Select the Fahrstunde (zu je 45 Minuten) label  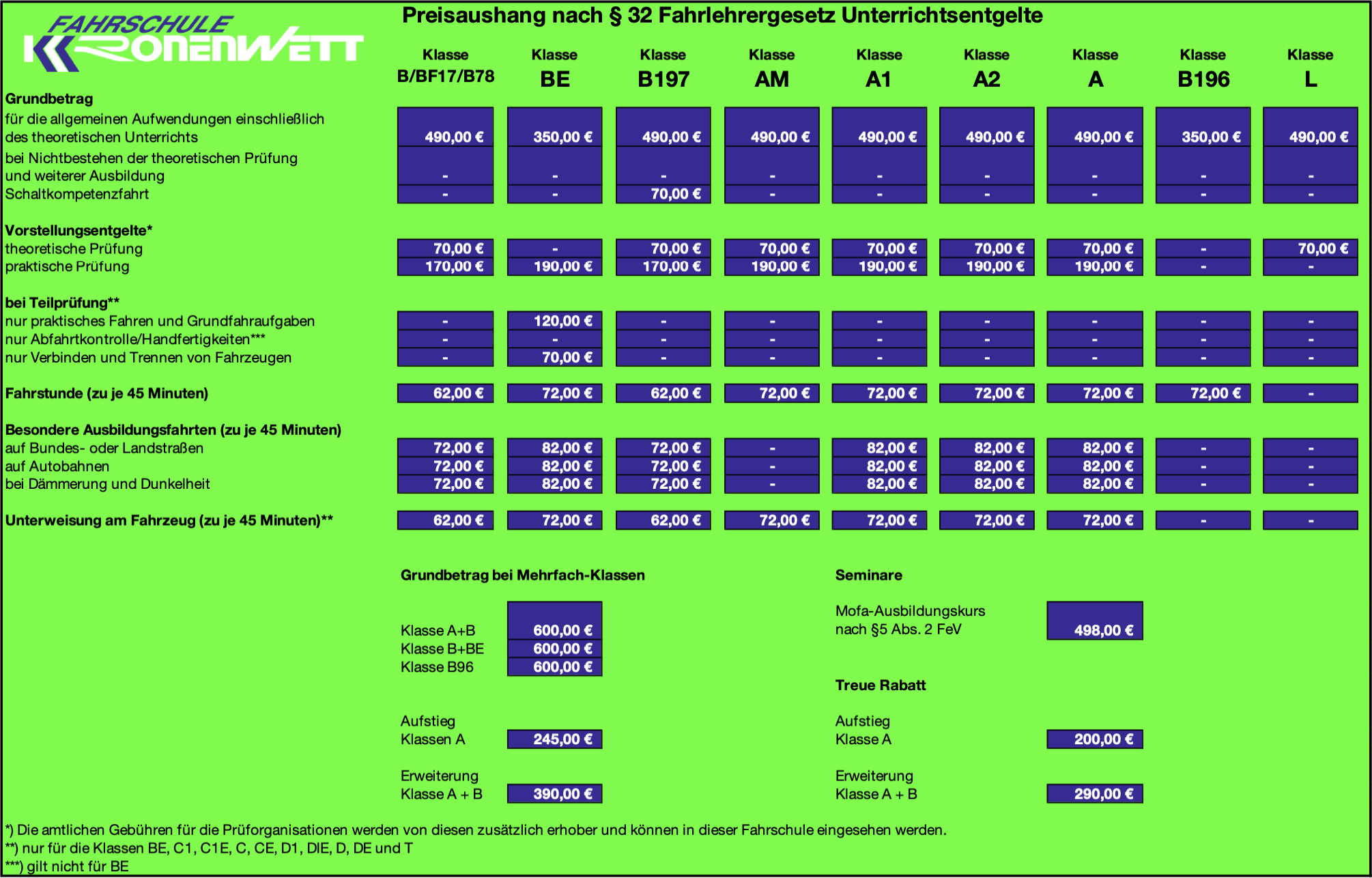tap(106, 394)
